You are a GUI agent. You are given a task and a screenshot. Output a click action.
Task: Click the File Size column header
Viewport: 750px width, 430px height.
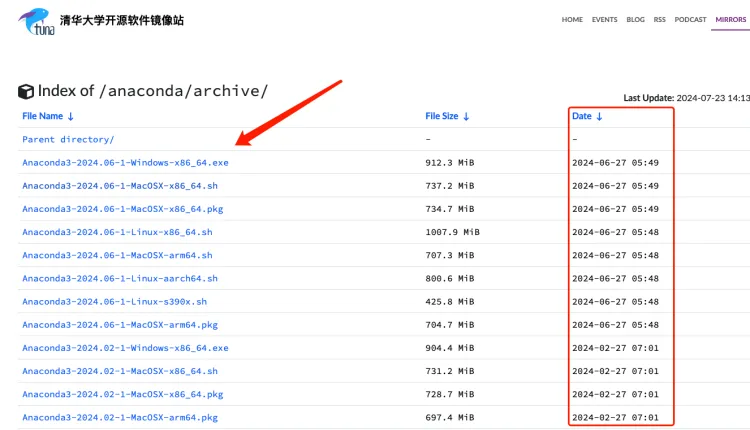point(441,116)
